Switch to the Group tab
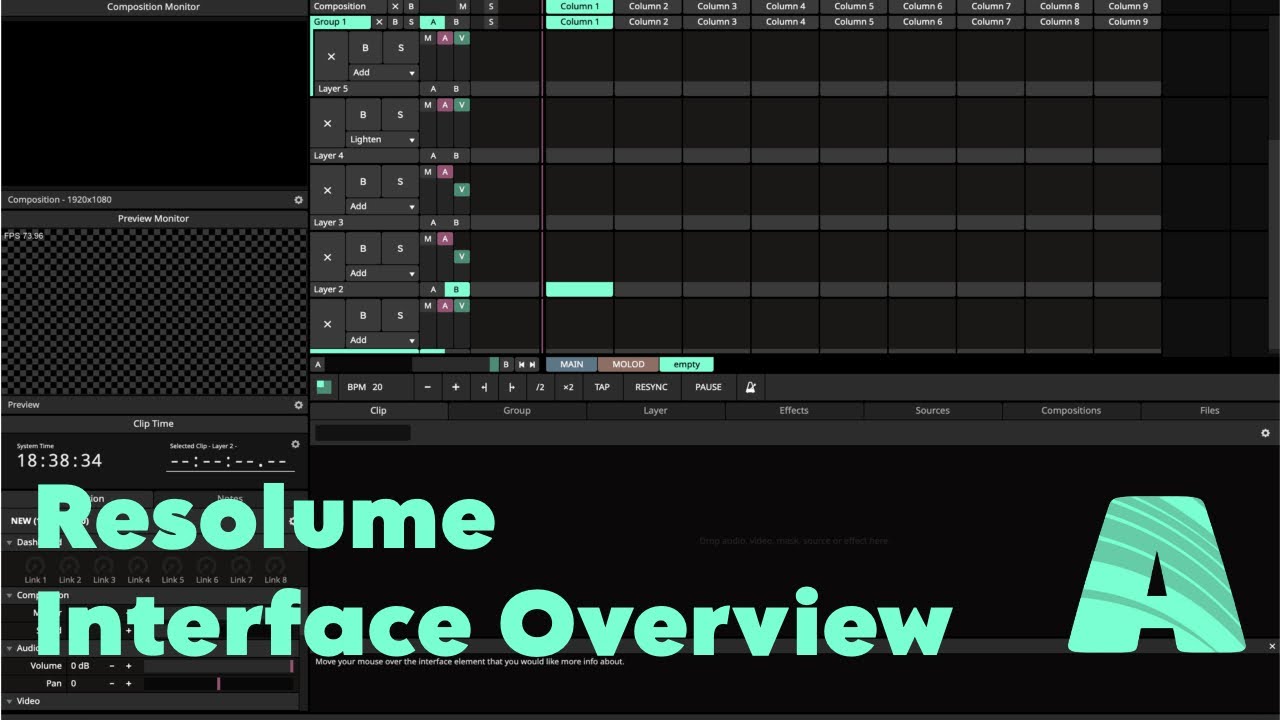The height and width of the screenshot is (720, 1280). [517, 411]
